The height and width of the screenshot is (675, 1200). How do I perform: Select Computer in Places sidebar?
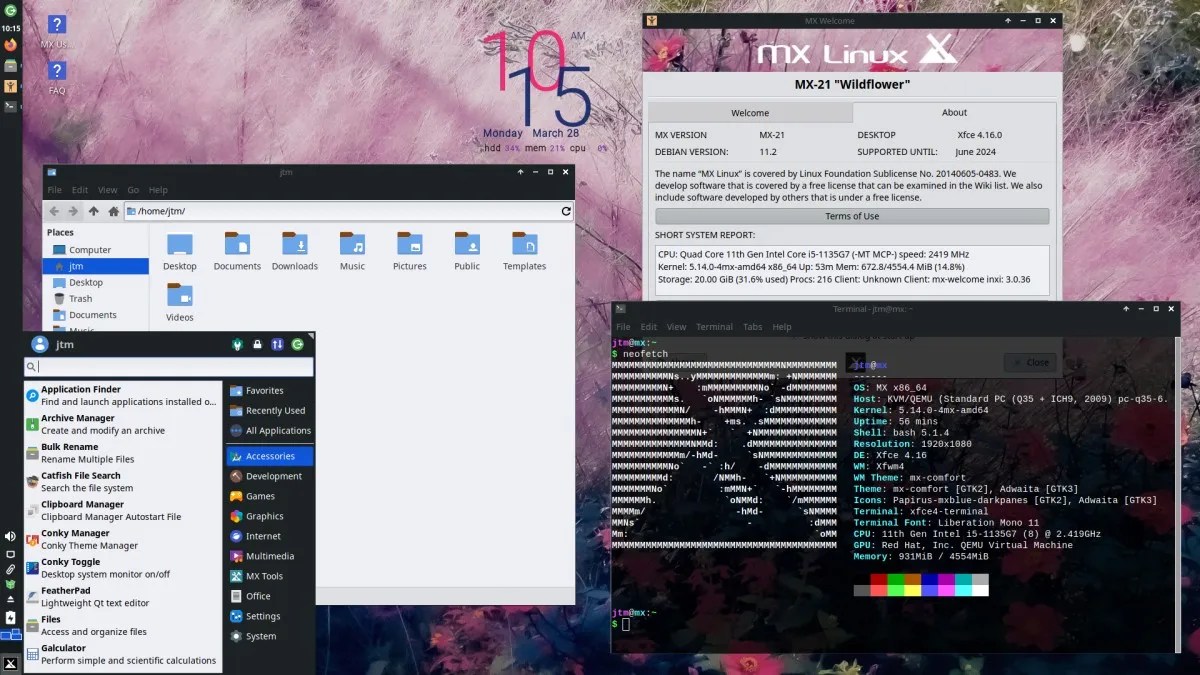click(x=95, y=250)
